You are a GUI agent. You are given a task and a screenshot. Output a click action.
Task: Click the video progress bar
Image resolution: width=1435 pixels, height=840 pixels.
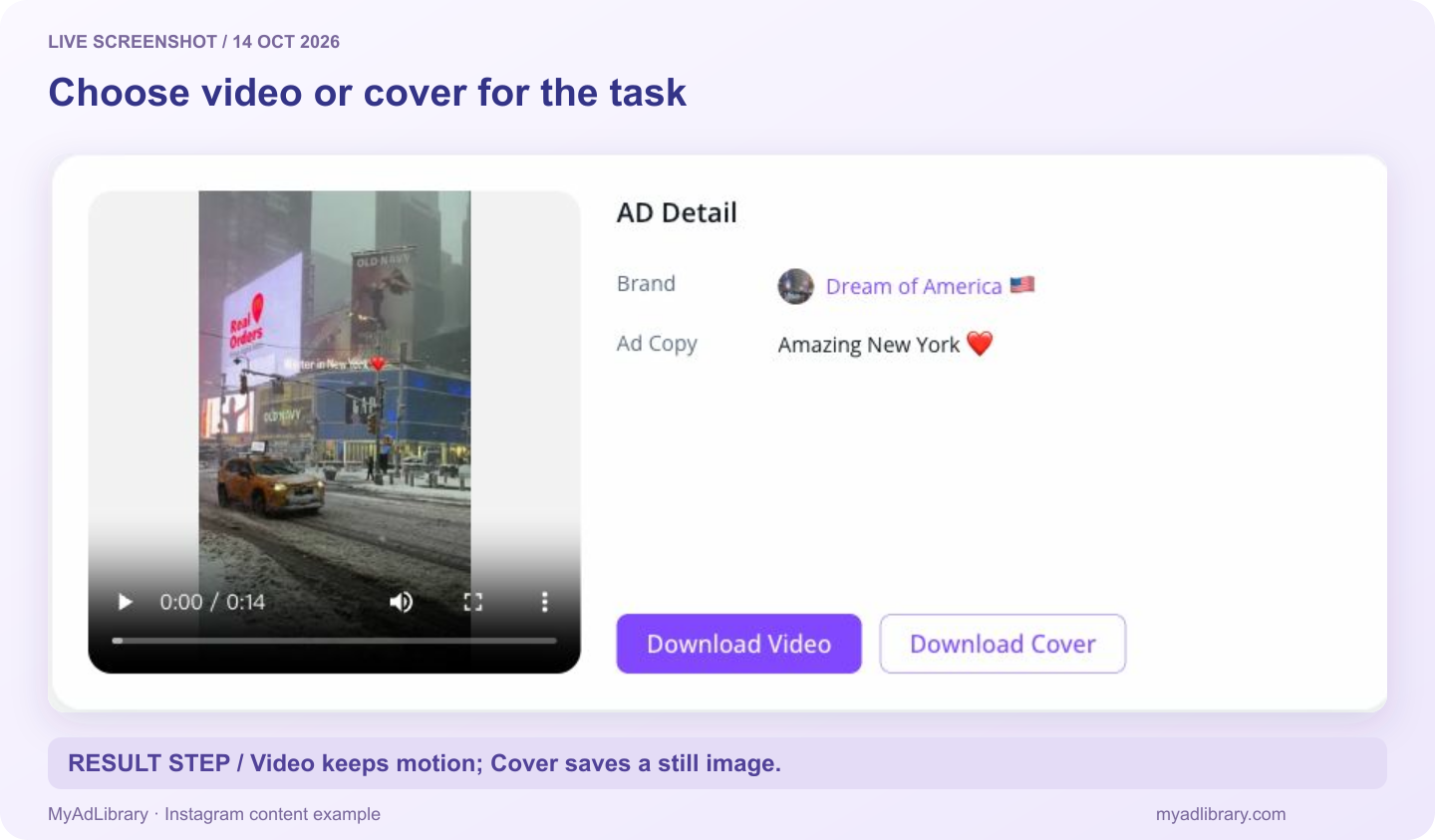(335, 641)
